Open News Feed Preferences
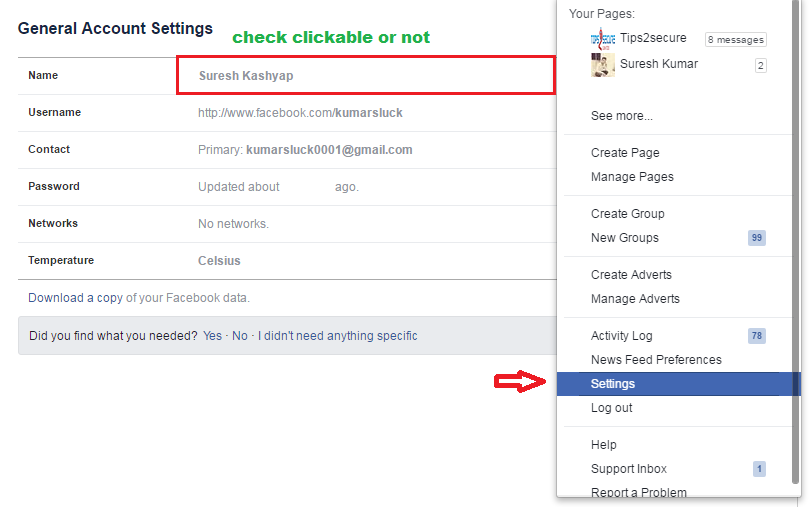The width and height of the screenshot is (811, 507). (x=656, y=360)
